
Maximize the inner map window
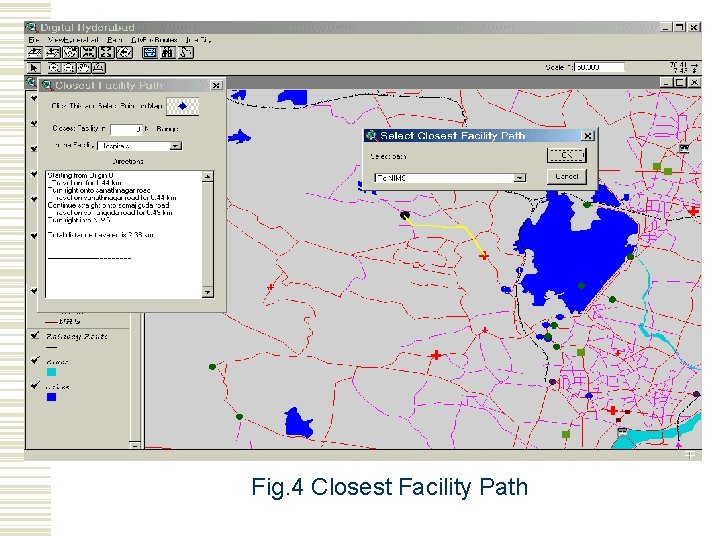pyautogui.click(x=680, y=83)
